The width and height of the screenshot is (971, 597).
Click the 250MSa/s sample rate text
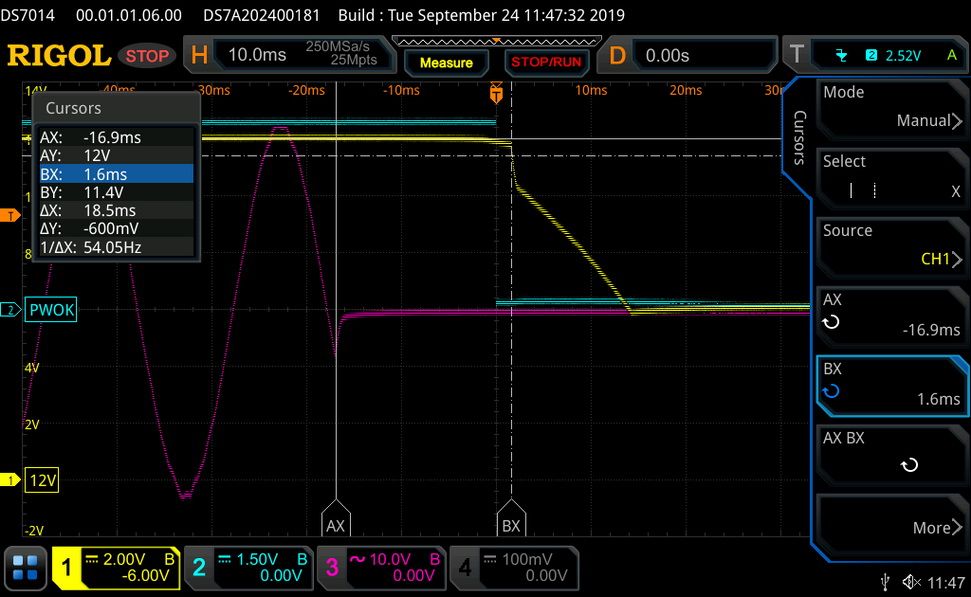(x=337, y=46)
